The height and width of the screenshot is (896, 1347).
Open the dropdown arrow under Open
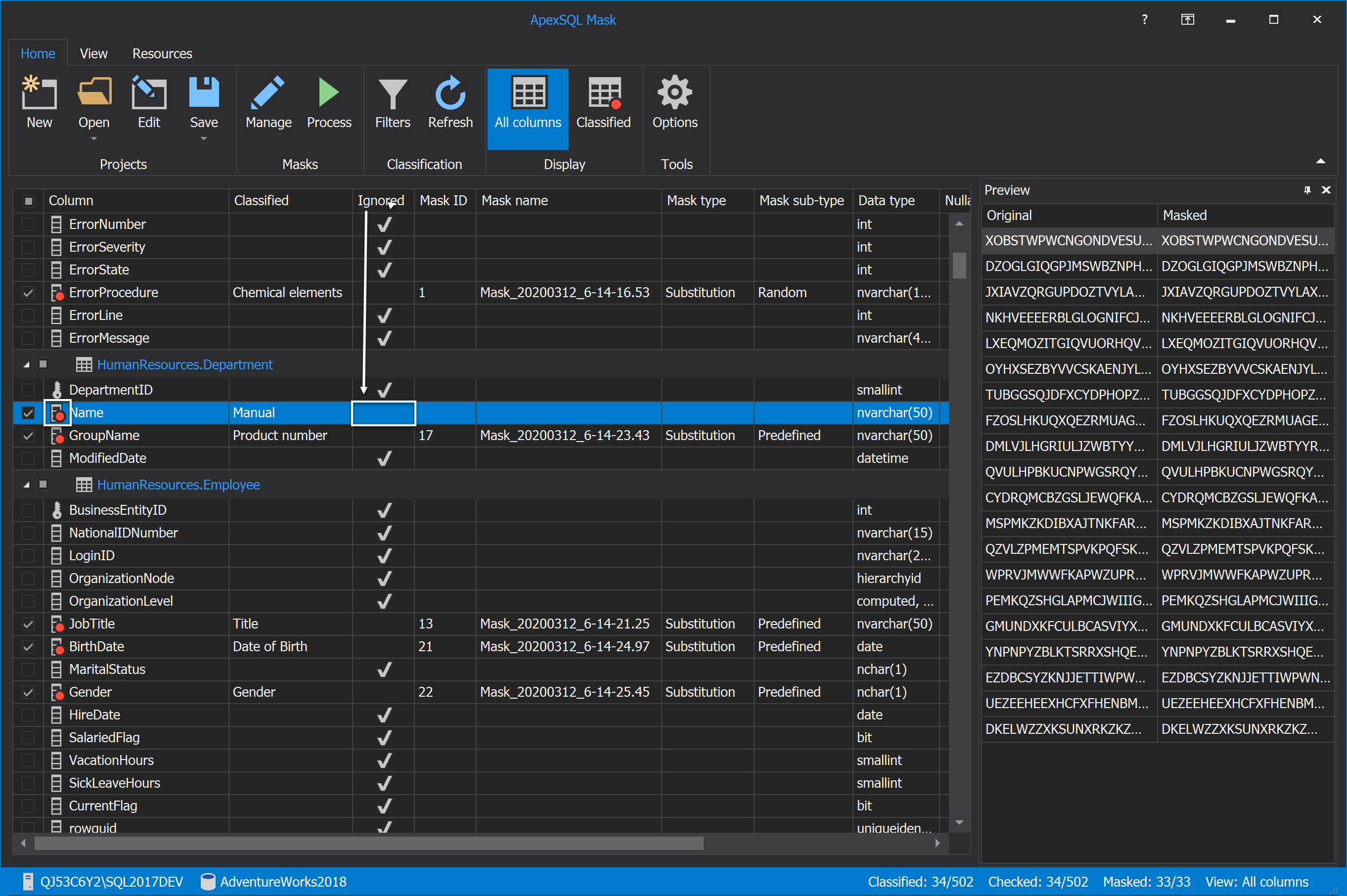(x=94, y=139)
